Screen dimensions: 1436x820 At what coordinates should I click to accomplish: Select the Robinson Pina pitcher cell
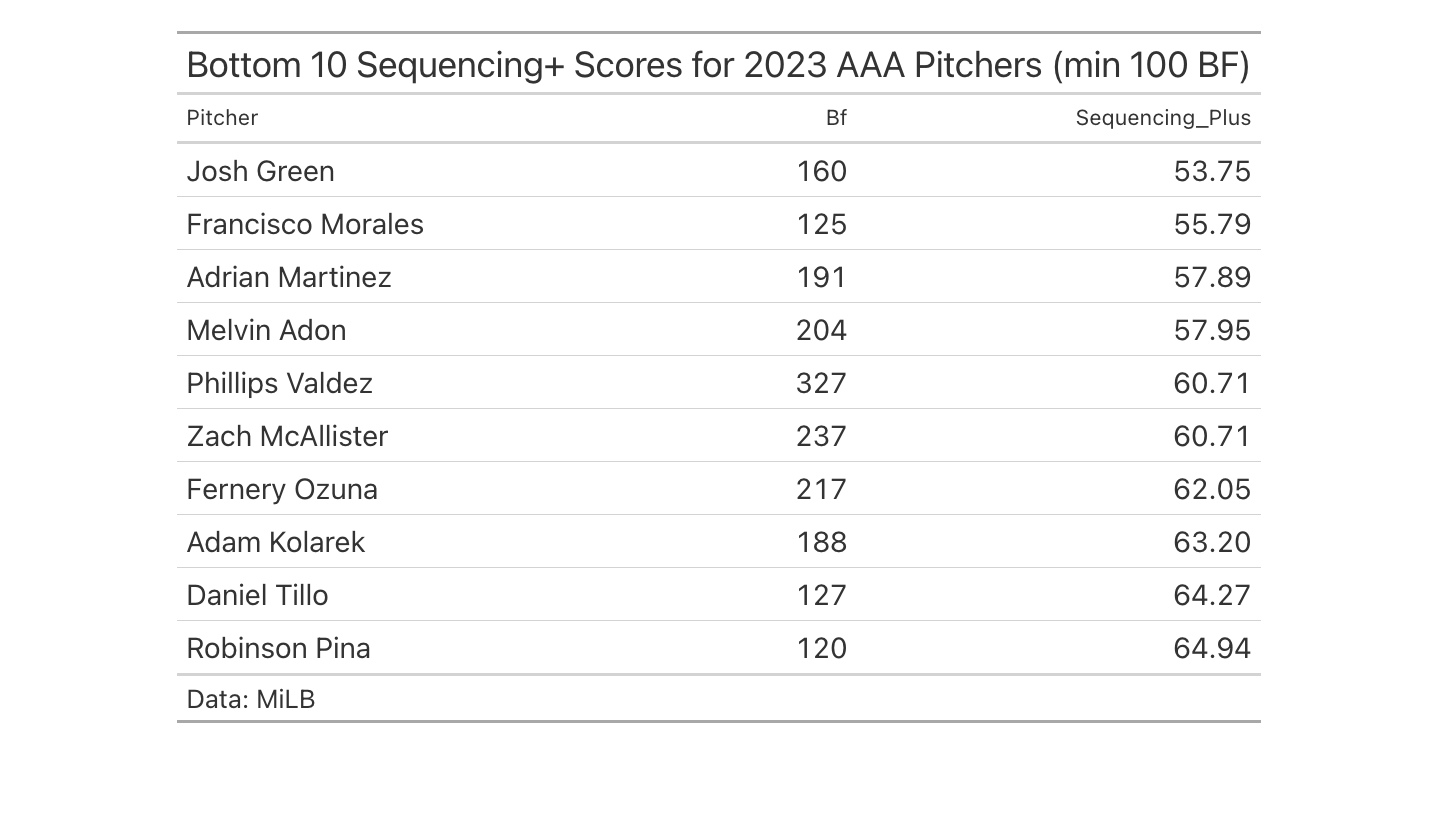pos(278,648)
